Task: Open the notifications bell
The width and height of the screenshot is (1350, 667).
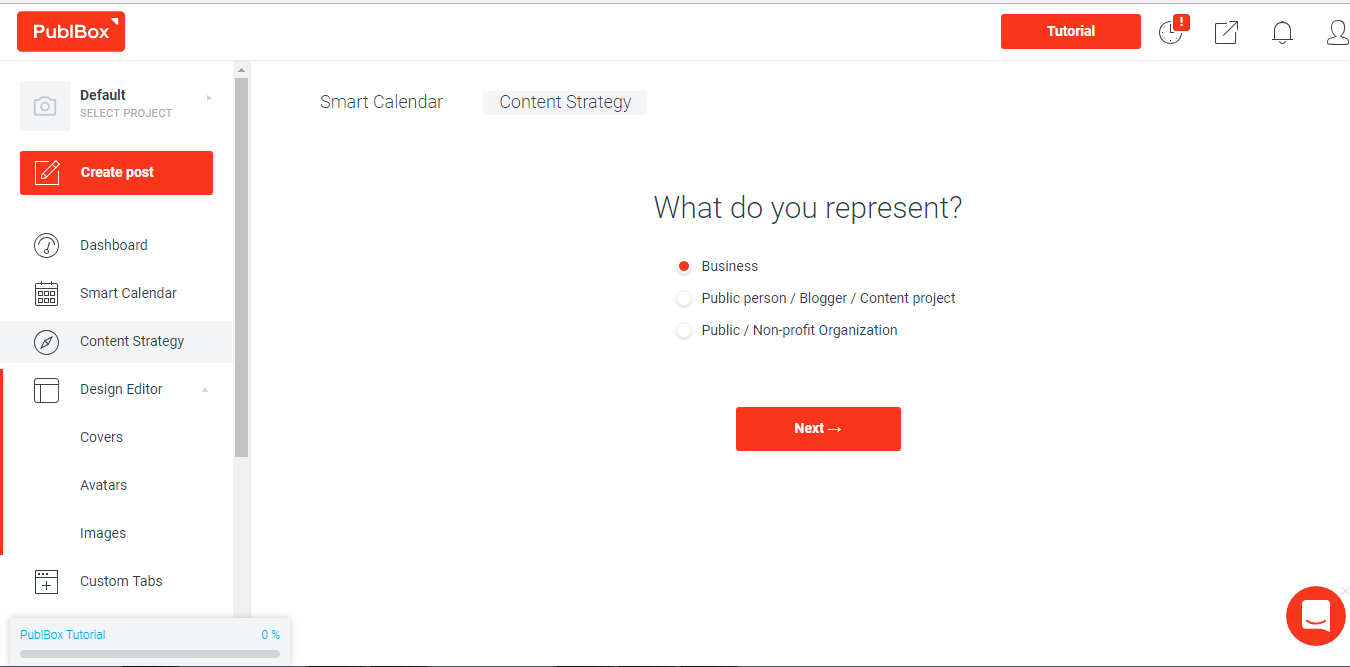Action: tap(1282, 32)
